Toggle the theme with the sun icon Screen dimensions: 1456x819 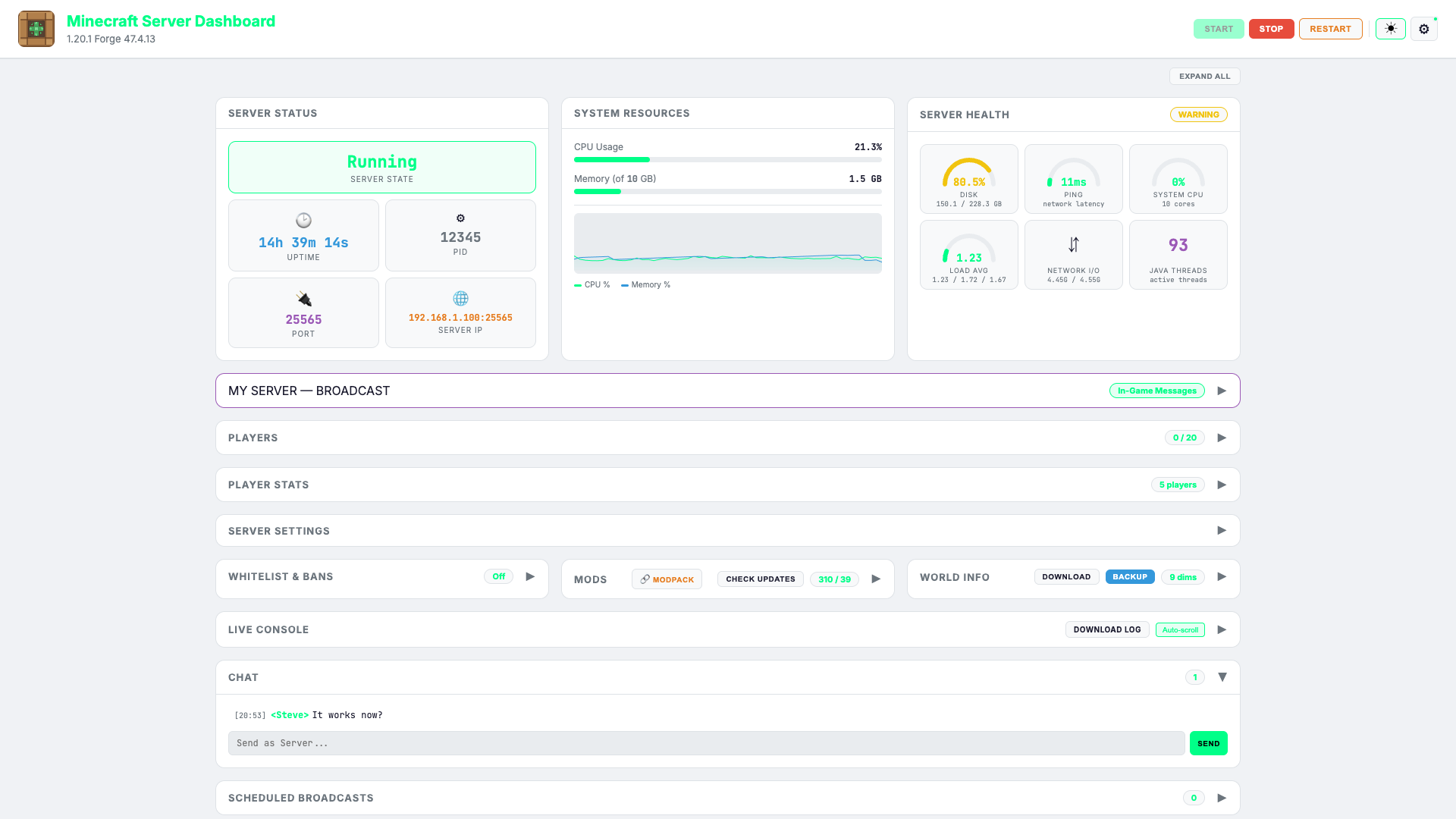pos(1390,28)
